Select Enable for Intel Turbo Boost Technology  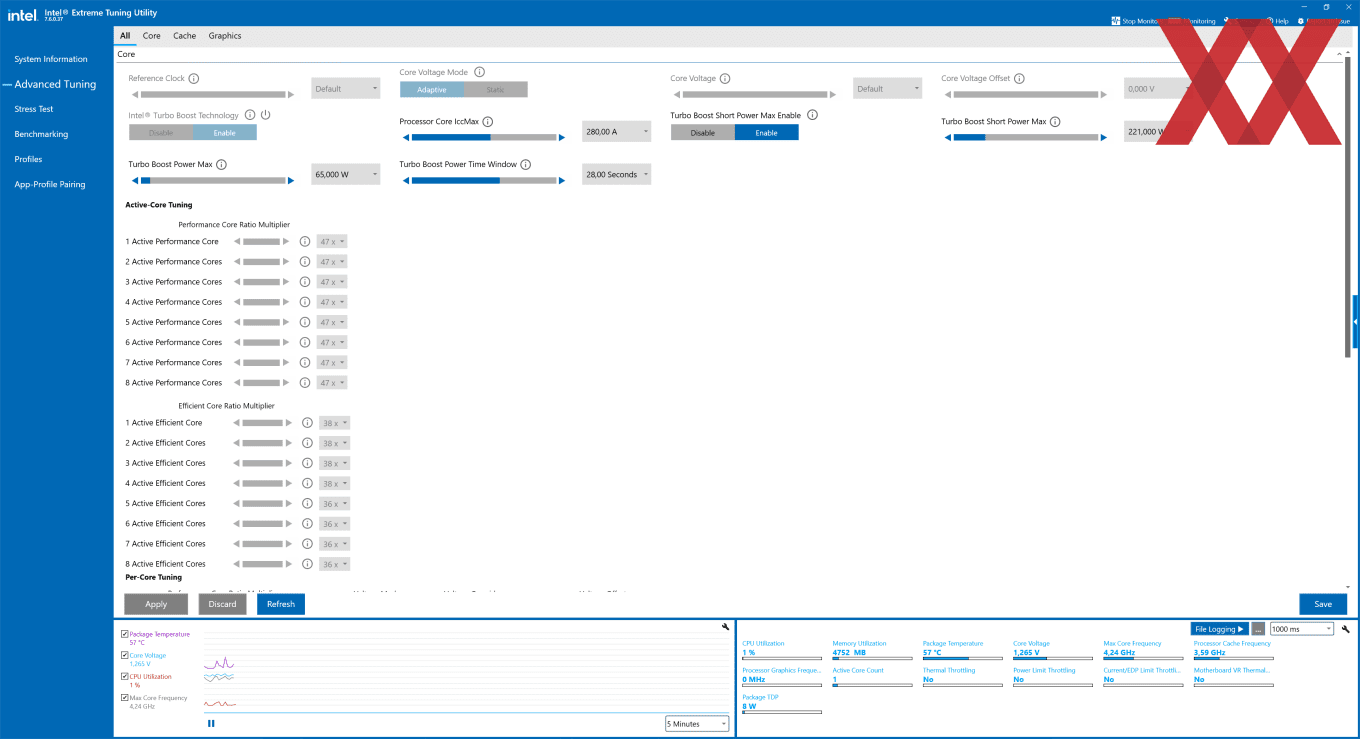[x=225, y=132]
